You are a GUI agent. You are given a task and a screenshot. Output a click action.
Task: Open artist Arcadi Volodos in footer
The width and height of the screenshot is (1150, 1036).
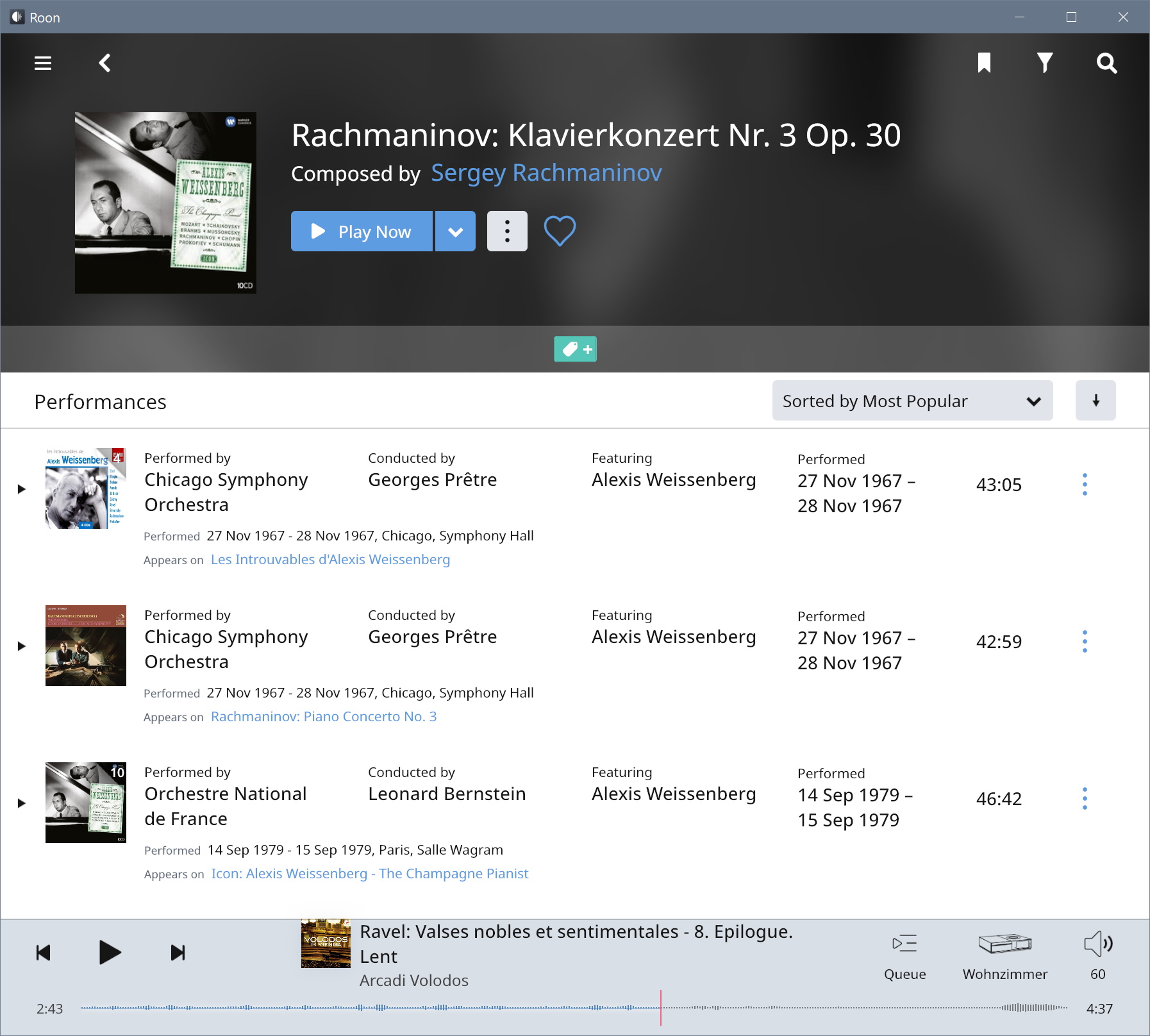414,981
